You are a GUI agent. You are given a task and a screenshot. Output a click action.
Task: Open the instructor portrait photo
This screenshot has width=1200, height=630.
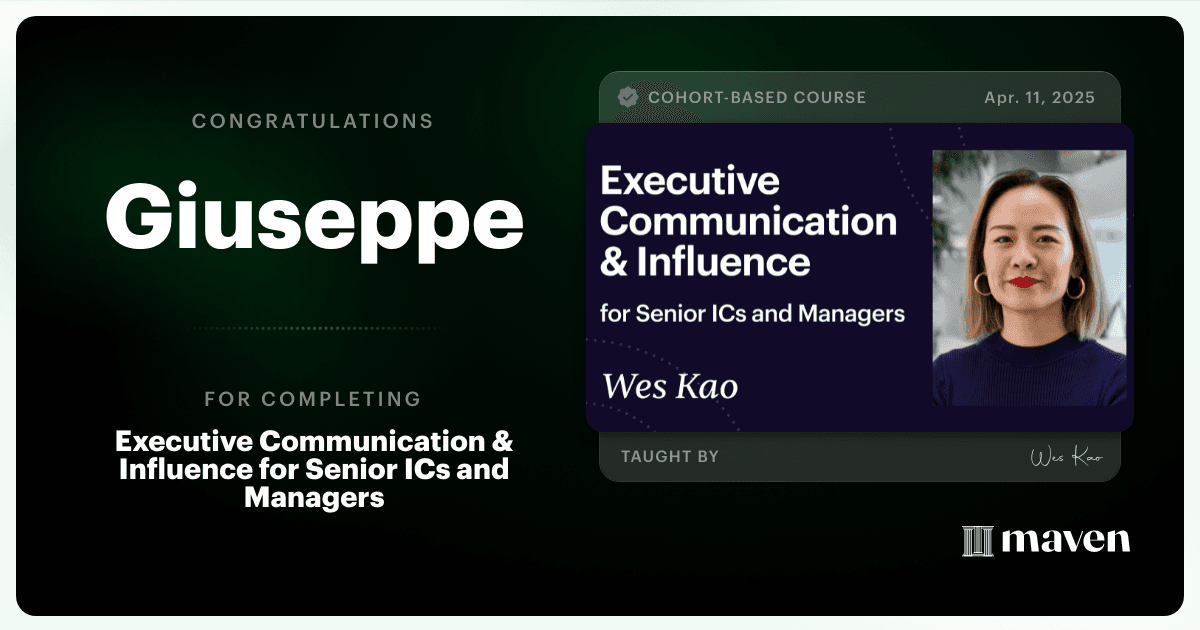coord(1030,278)
